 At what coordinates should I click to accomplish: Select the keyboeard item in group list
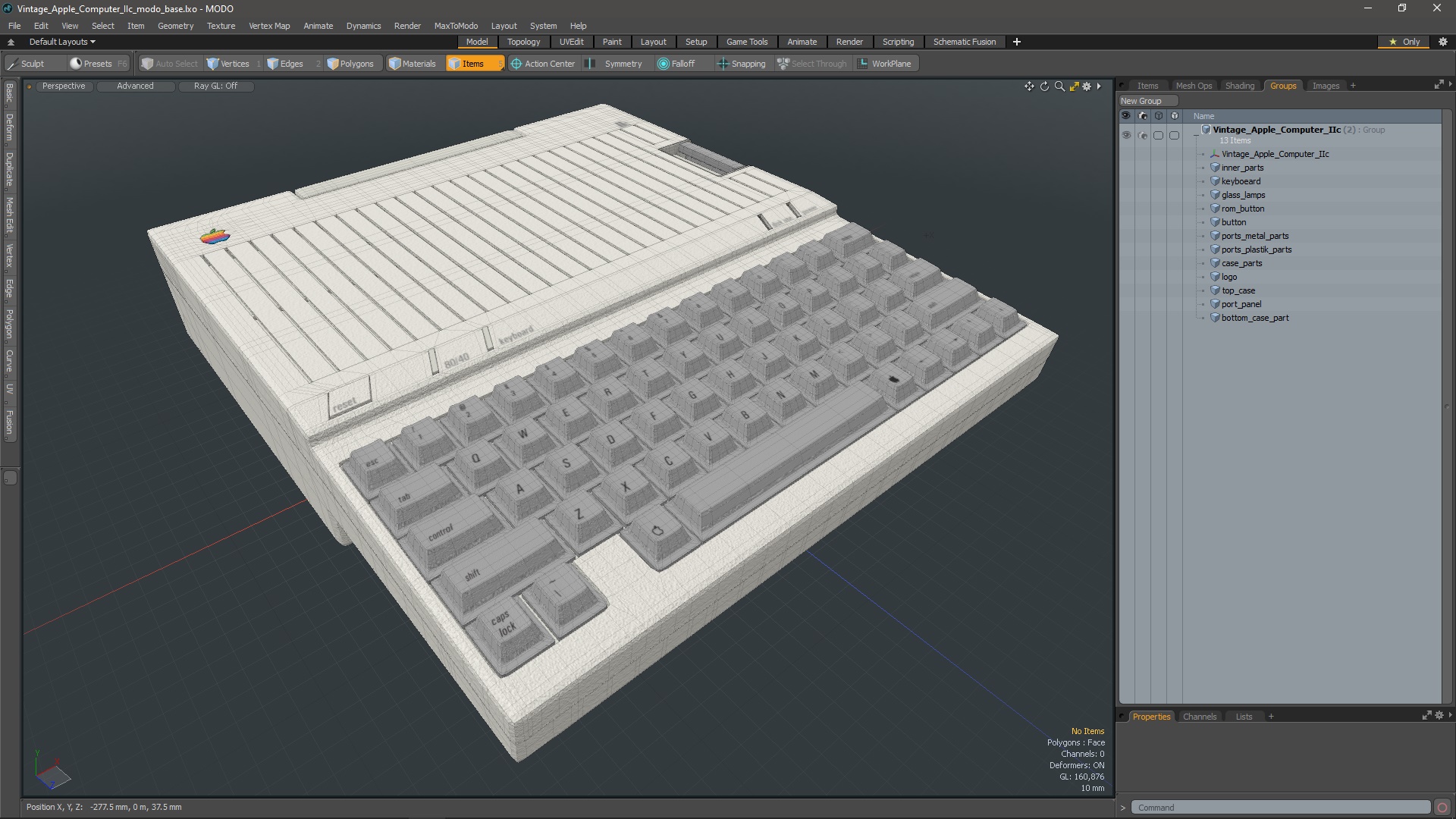coord(1241,181)
